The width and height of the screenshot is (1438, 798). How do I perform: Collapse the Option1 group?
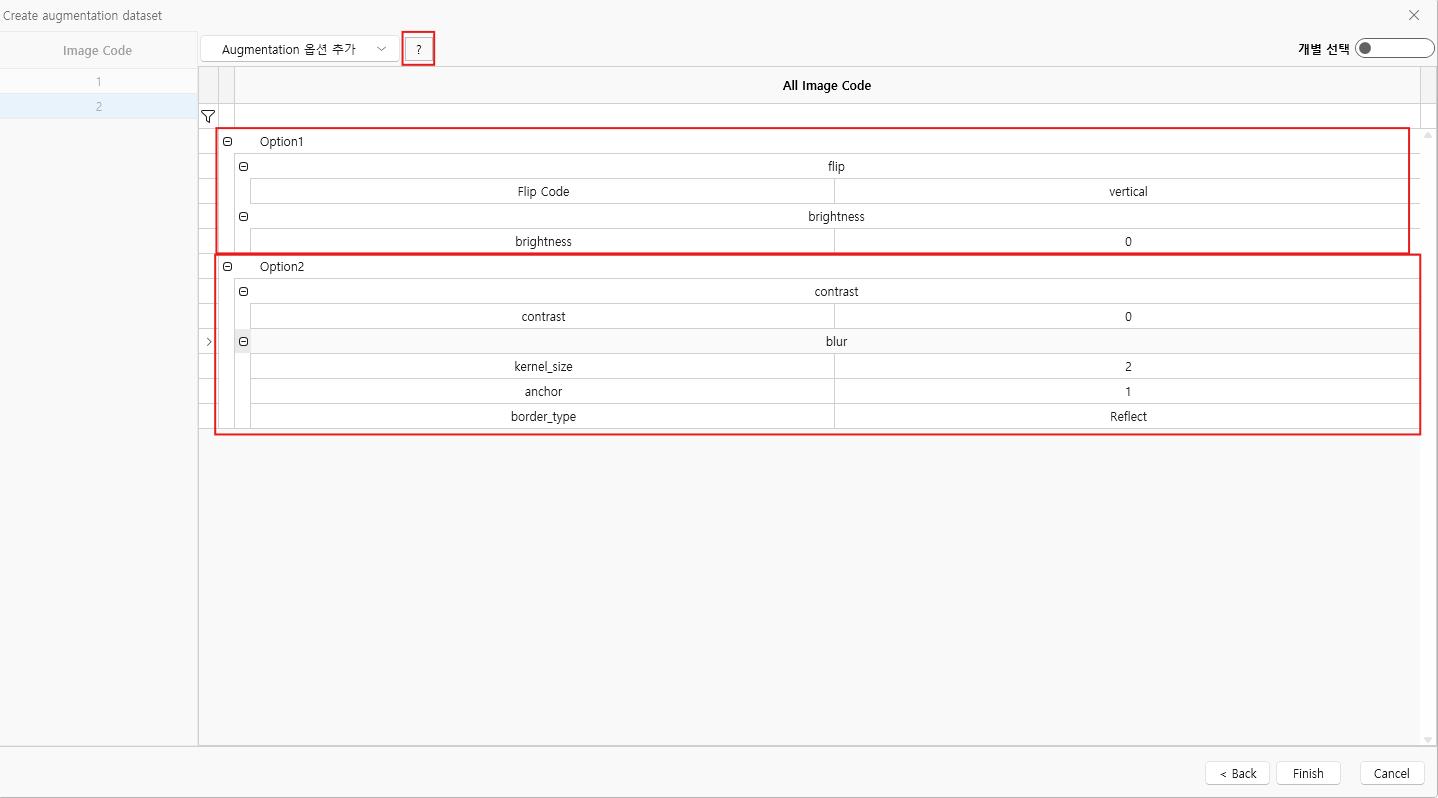click(227, 142)
